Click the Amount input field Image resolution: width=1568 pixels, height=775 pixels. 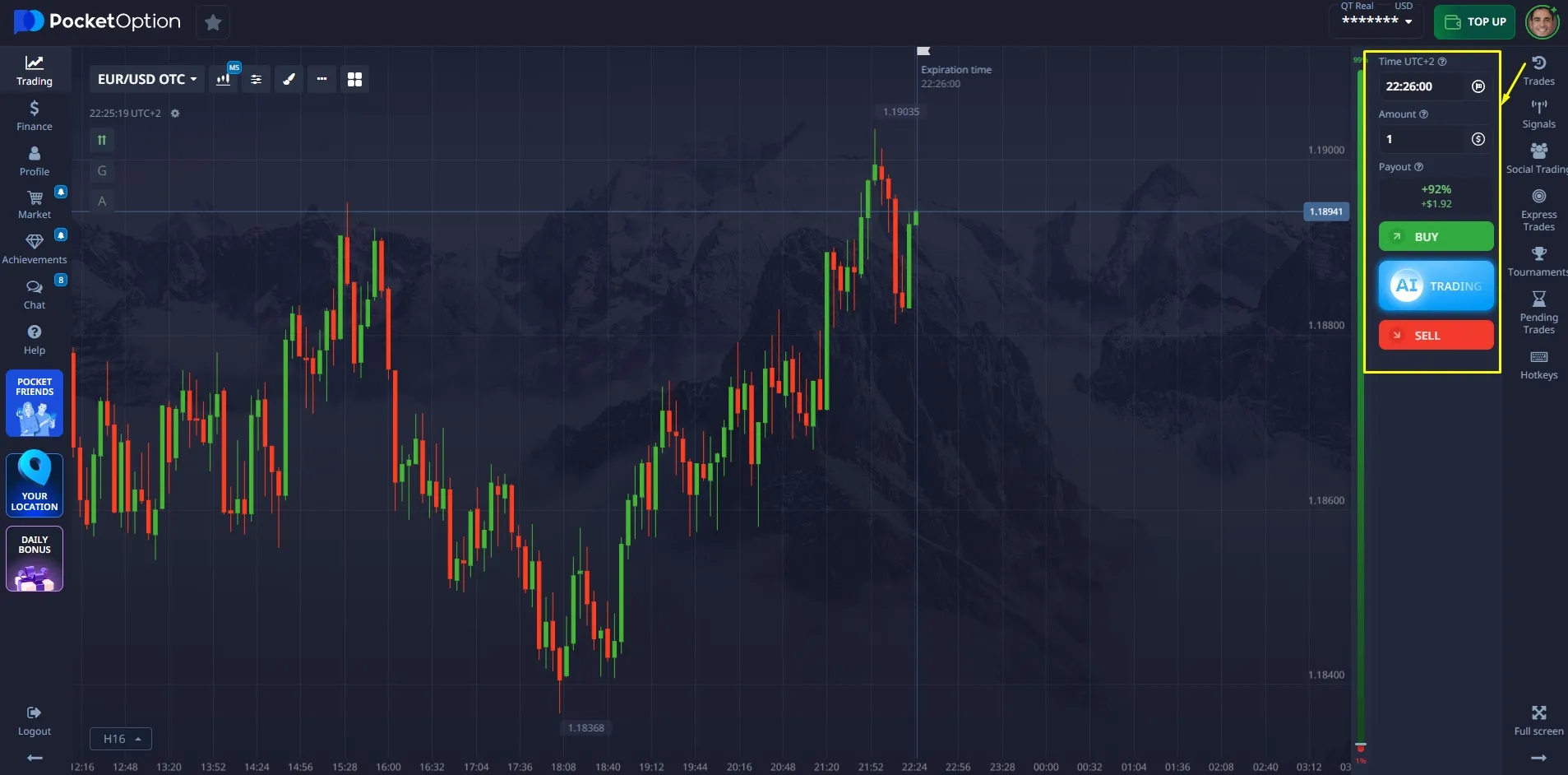point(1424,139)
